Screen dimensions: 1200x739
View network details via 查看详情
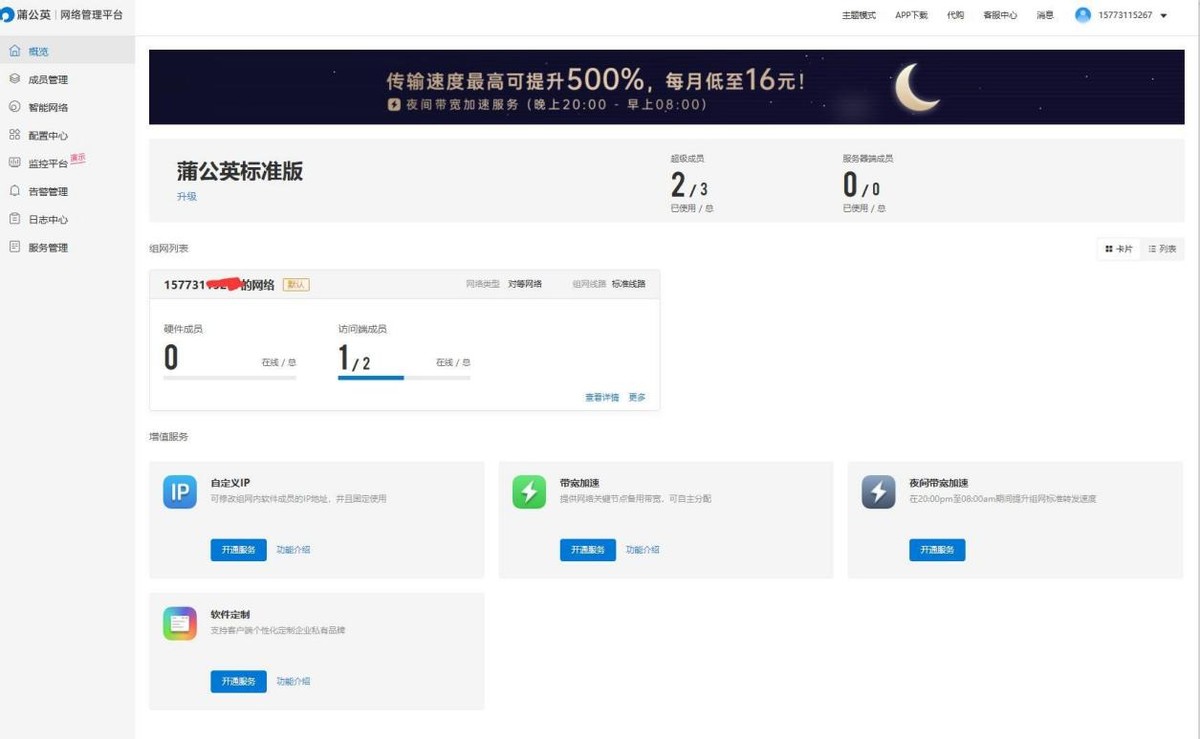point(595,396)
